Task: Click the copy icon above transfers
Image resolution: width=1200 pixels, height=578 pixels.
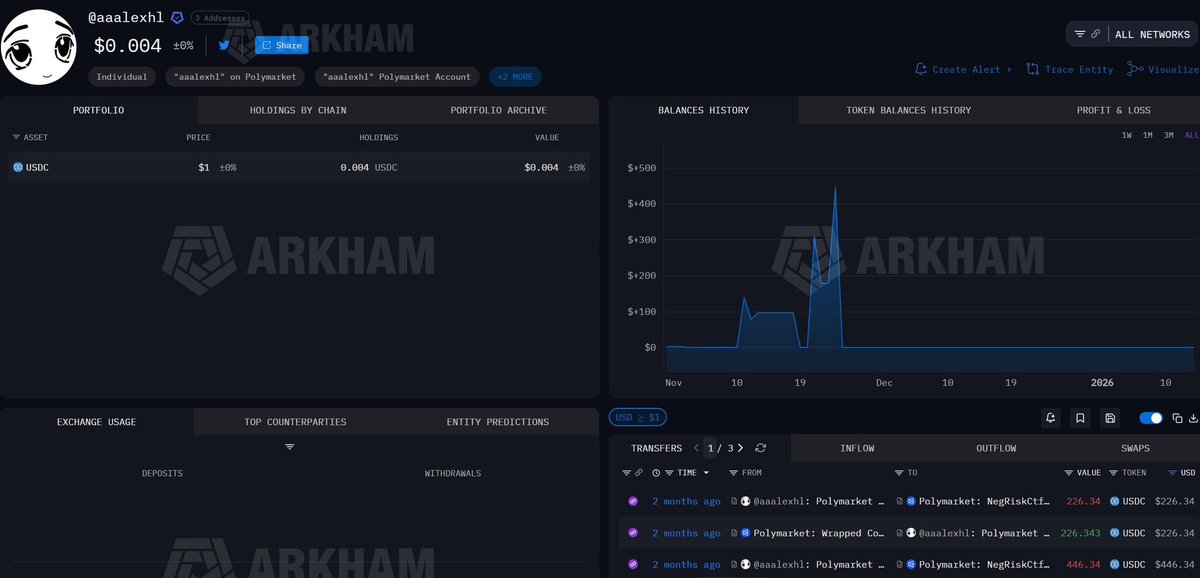Action: coord(1177,418)
